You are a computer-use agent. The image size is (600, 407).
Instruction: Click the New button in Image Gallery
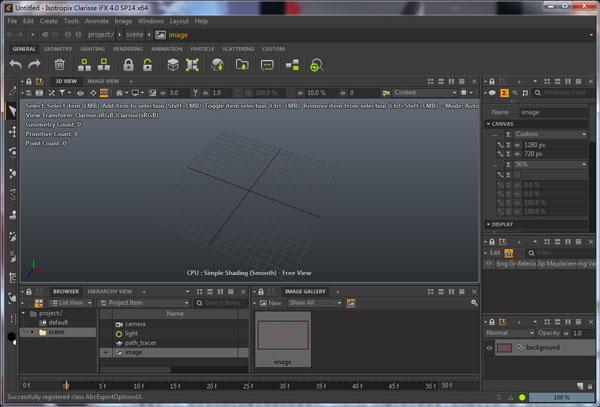(x=271, y=303)
